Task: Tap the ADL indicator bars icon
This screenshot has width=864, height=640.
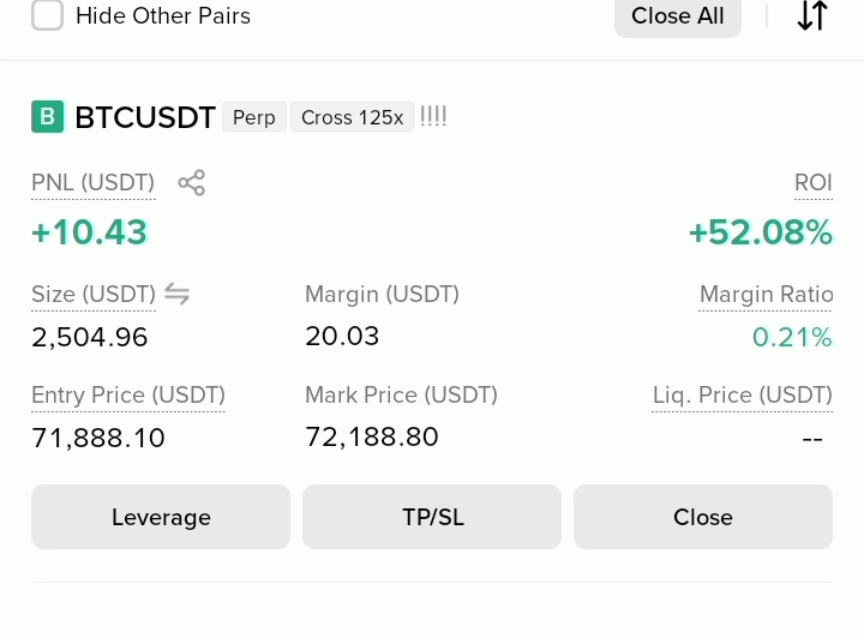Action: [433, 116]
